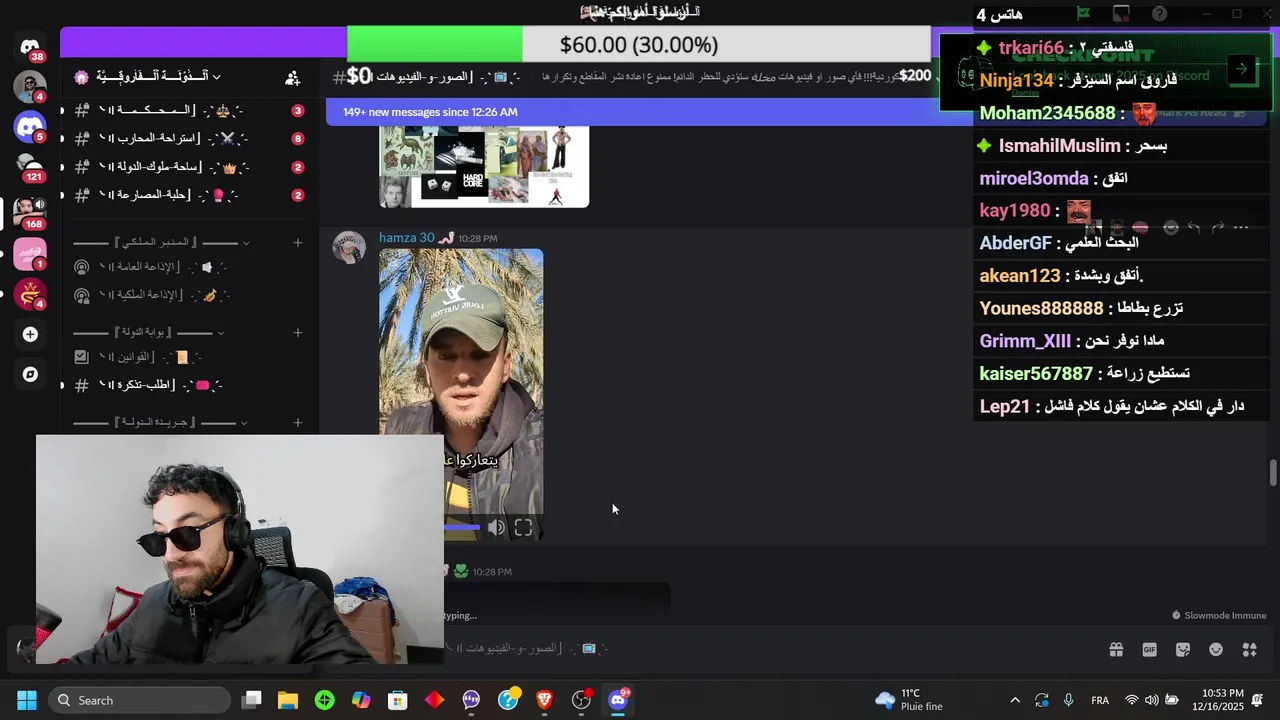Open Brave browser from the taskbar
The height and width of the screenshot is (720, 1280).
[x=545, y=700]
